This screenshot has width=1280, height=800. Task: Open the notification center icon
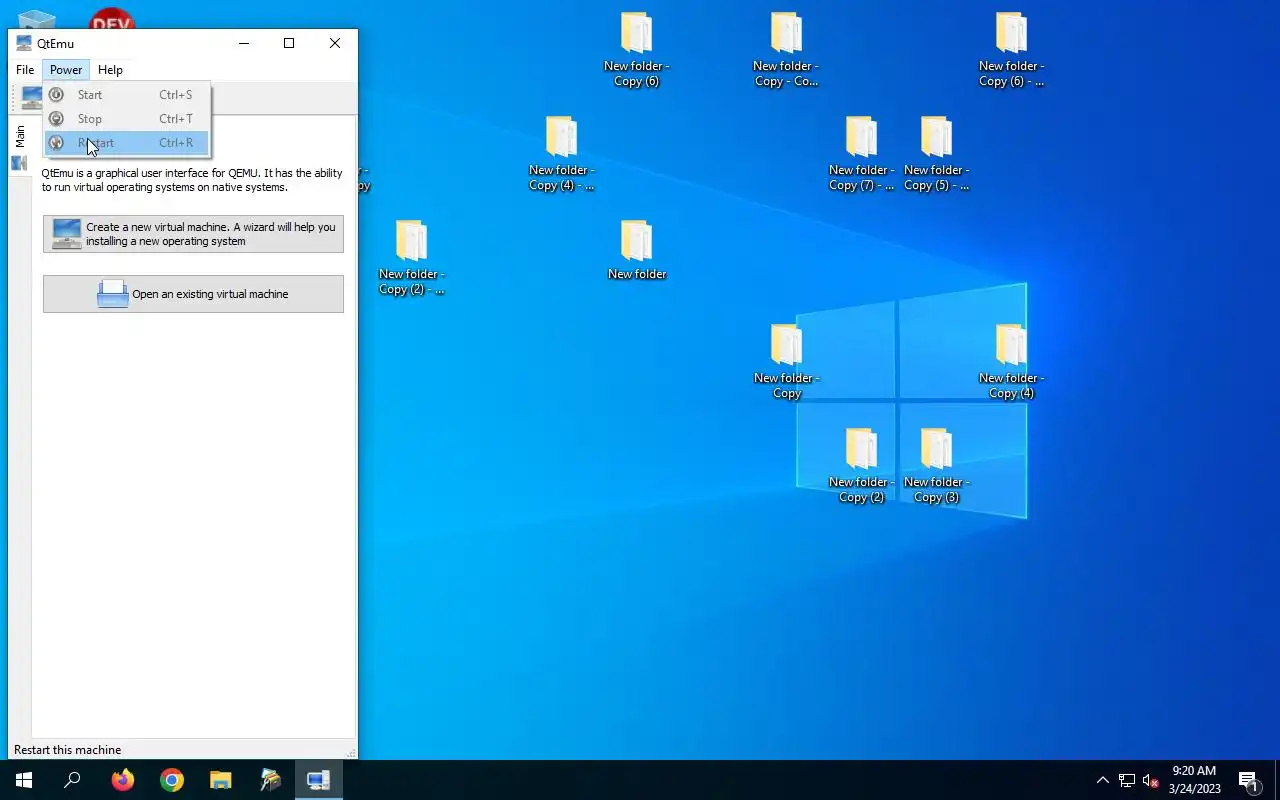click(1248, 780)
